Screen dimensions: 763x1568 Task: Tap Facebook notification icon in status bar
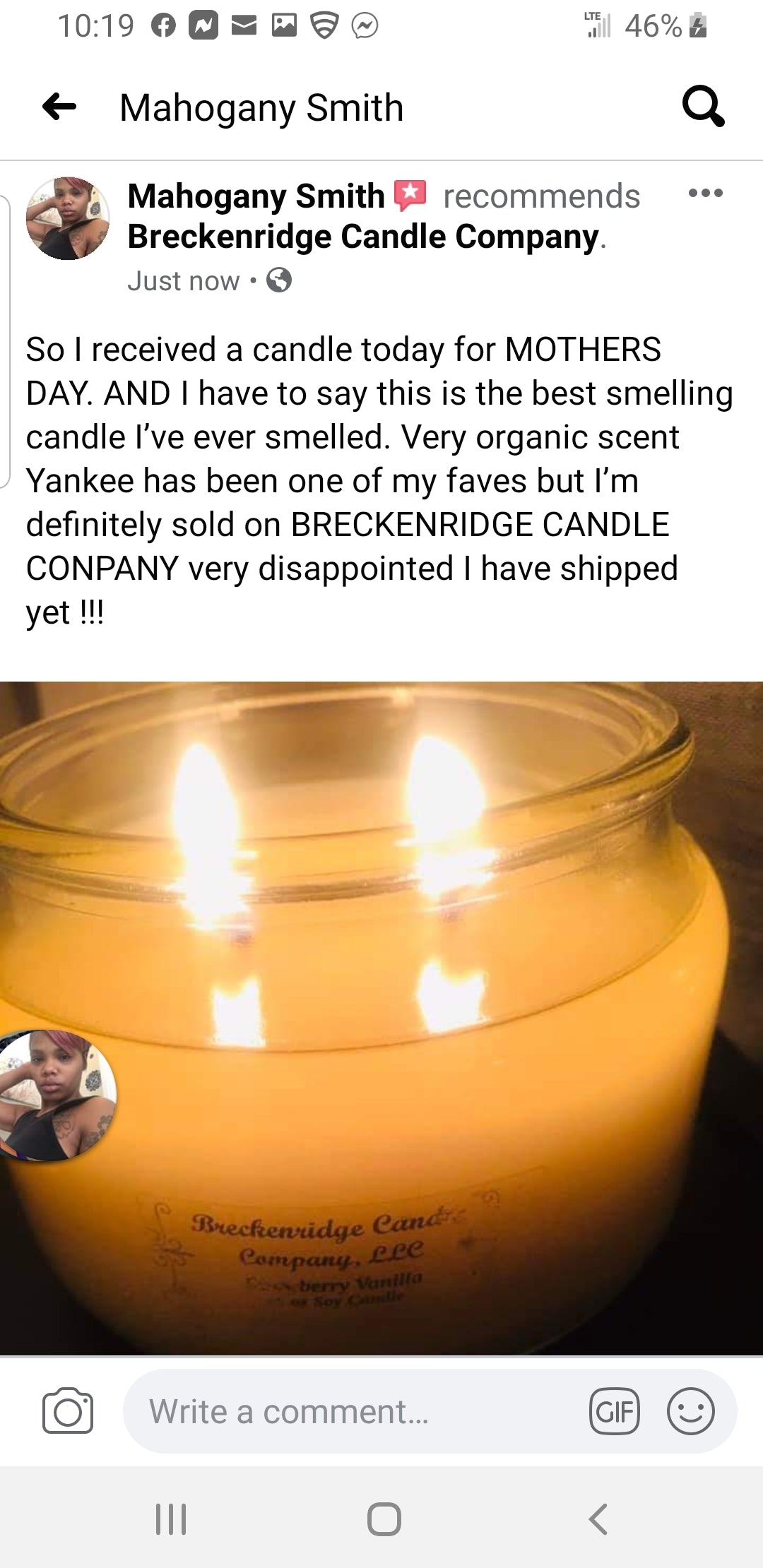pos(163,26)
